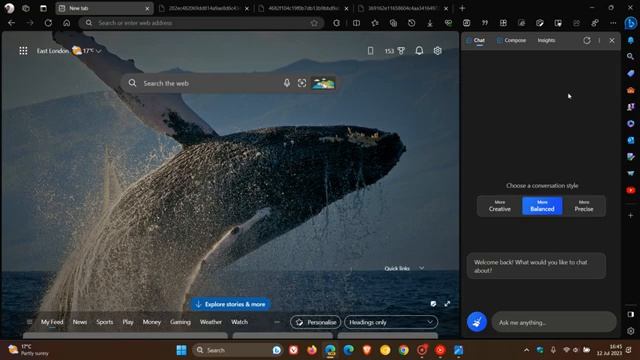Show hidden system tray icons
Screen dimensions: 640x360
pyautogui.click(x=527, y=350)
